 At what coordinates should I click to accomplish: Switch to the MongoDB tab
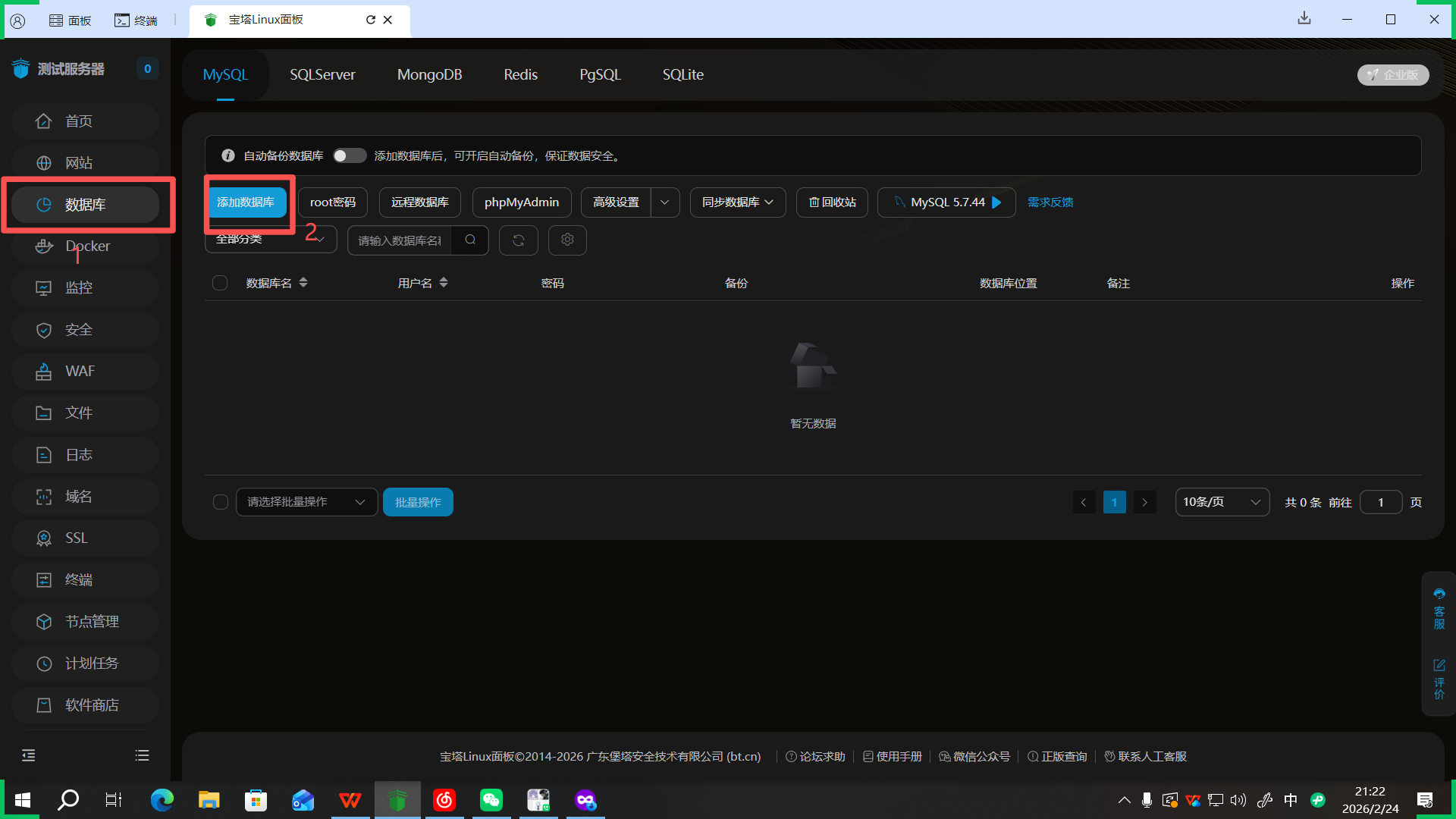(429, 74)
